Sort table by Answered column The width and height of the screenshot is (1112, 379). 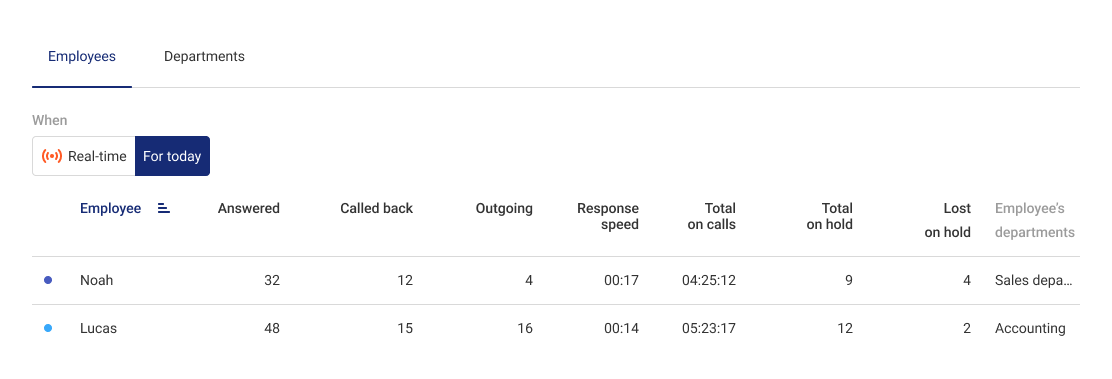[249, 209]
